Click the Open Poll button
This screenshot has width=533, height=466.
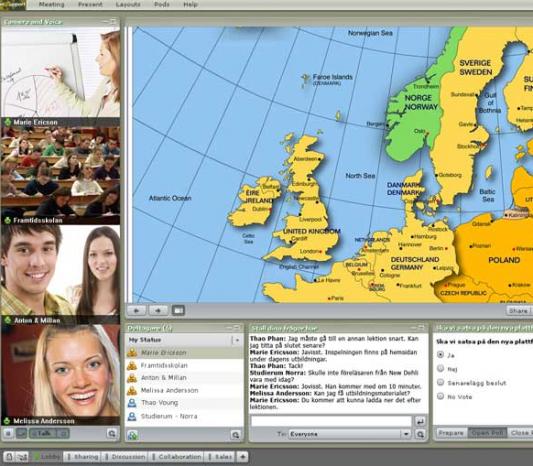pyautogui.click(x=487, y=433)
